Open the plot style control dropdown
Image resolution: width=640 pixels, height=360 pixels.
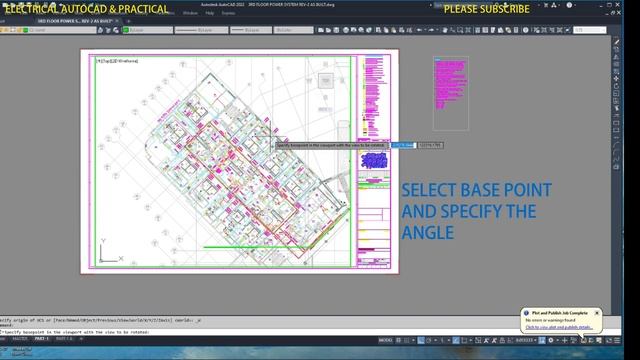[293, 30]
